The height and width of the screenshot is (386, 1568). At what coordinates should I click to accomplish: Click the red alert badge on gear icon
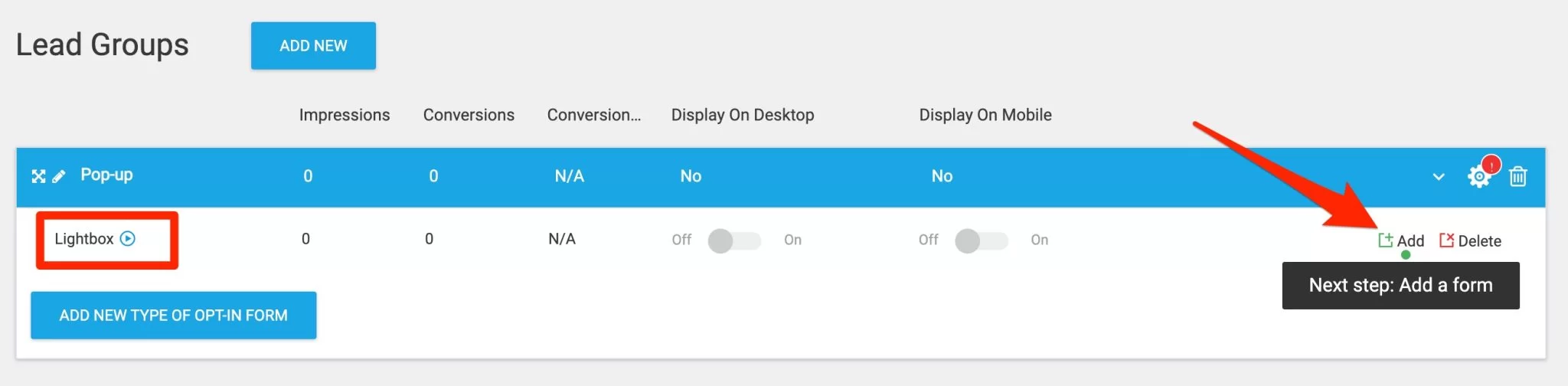point(1491,165)
